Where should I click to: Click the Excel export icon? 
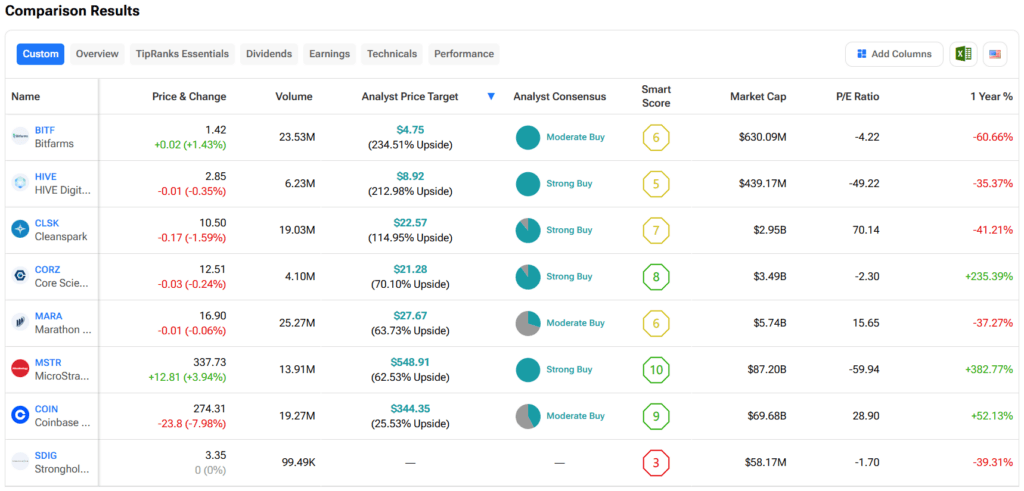point(963,54)
